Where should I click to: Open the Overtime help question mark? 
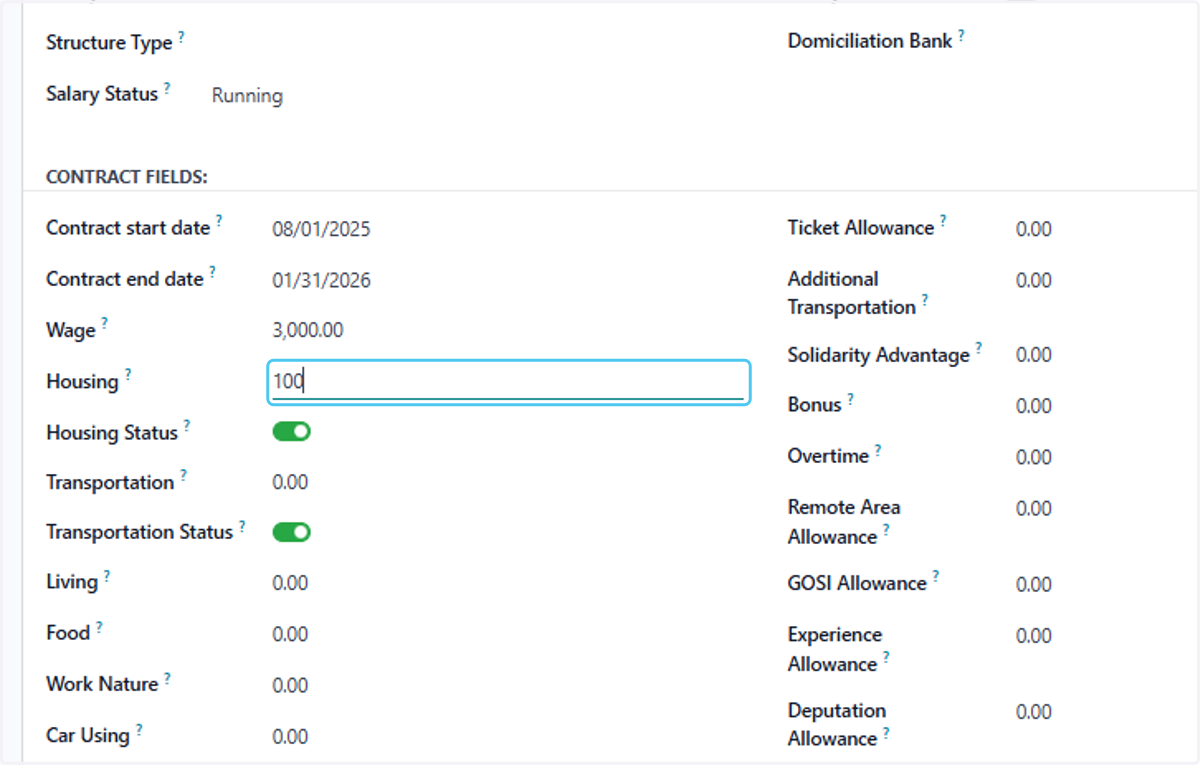coord(877,450)
